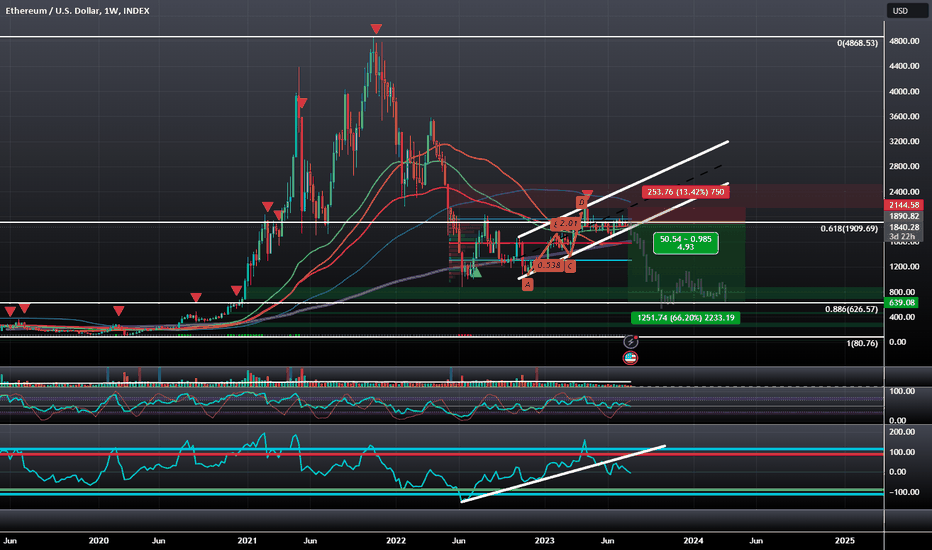This screenshot has height=550, width=932.
Task: Click the green target label 1251.74 (66.20%) 2233.19
Action: [685, 318]
